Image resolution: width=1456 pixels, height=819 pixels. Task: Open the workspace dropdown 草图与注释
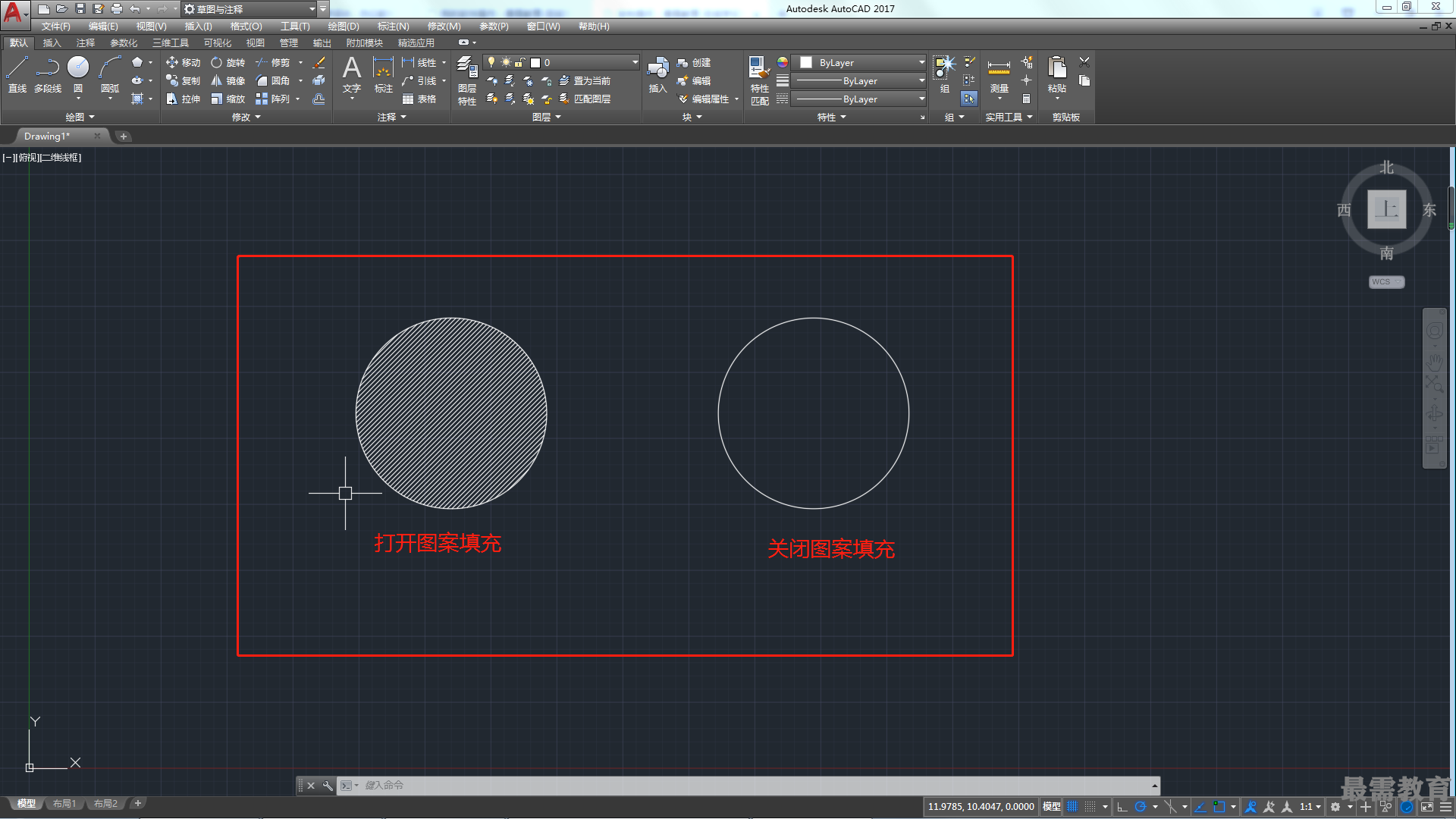(249, 9)
